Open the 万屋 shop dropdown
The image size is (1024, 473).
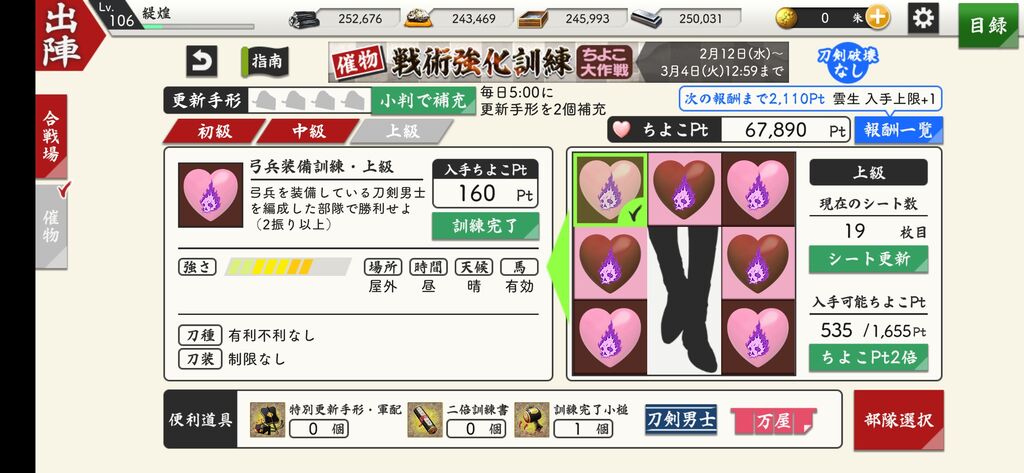point(774,421)
